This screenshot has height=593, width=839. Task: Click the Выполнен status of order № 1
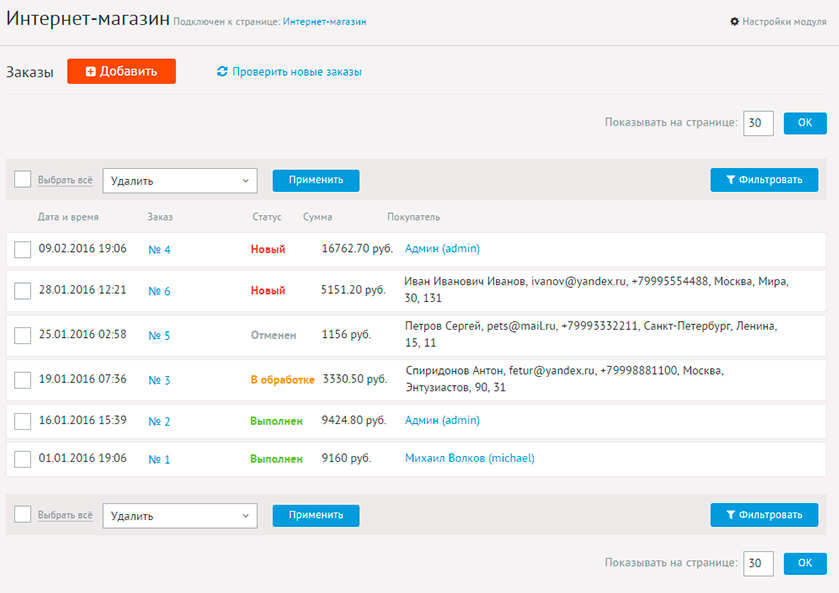click(276, 459)
